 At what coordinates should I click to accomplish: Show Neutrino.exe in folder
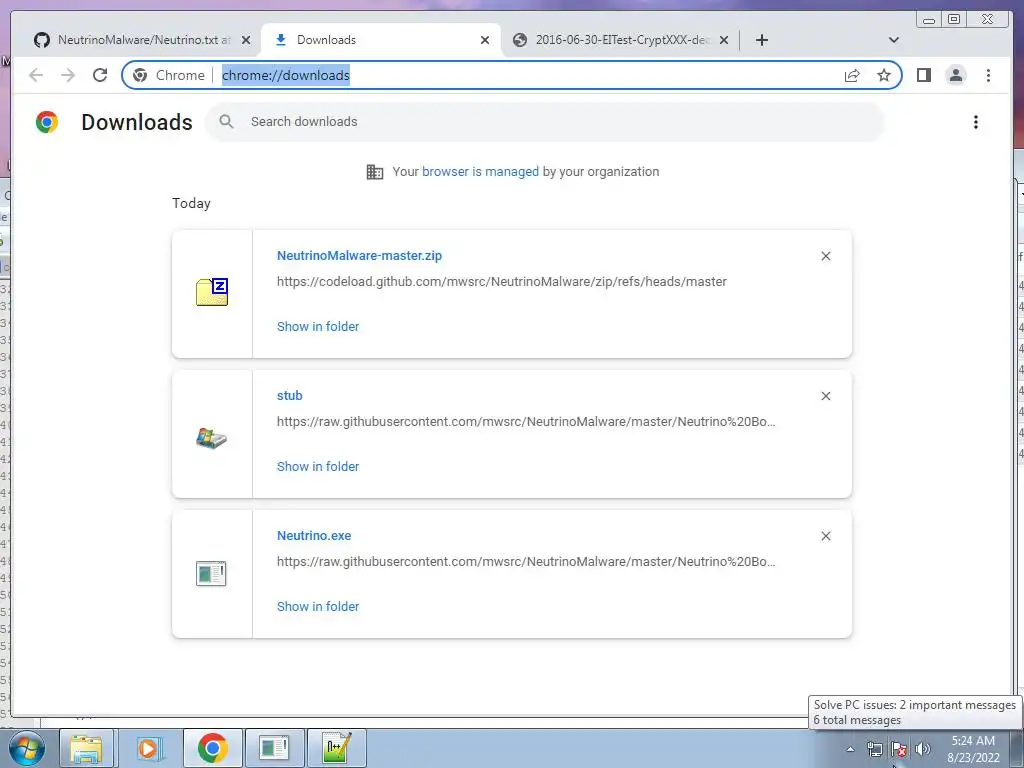[x=318, y=606]
